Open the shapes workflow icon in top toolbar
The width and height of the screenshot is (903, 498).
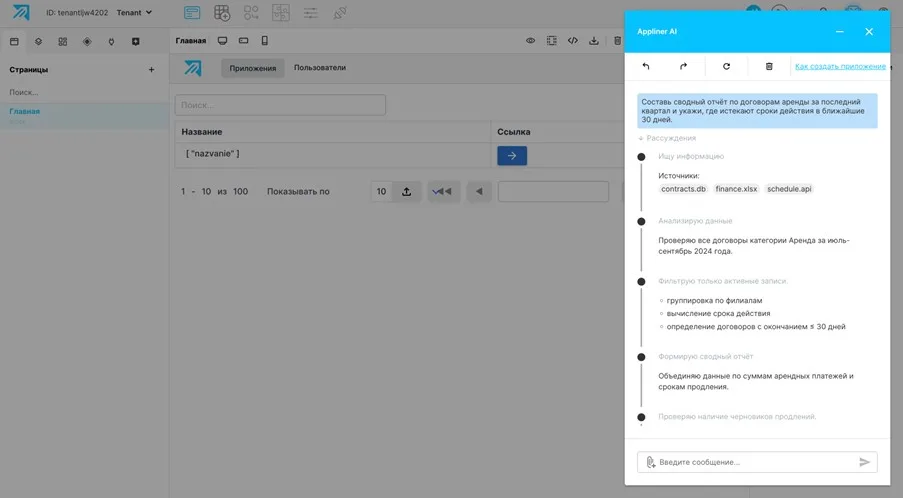point(251,13)
